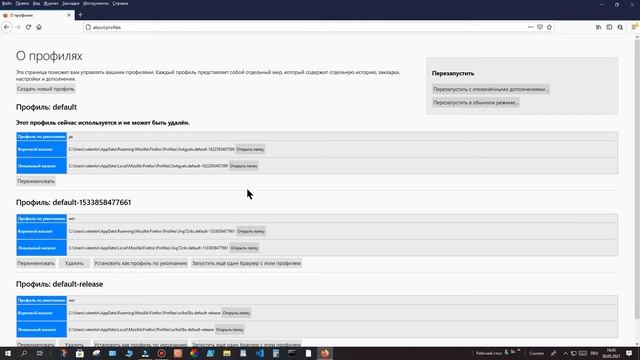Rename the default profile
This screenshot has height=360, width=640.
tap(36, 181)
